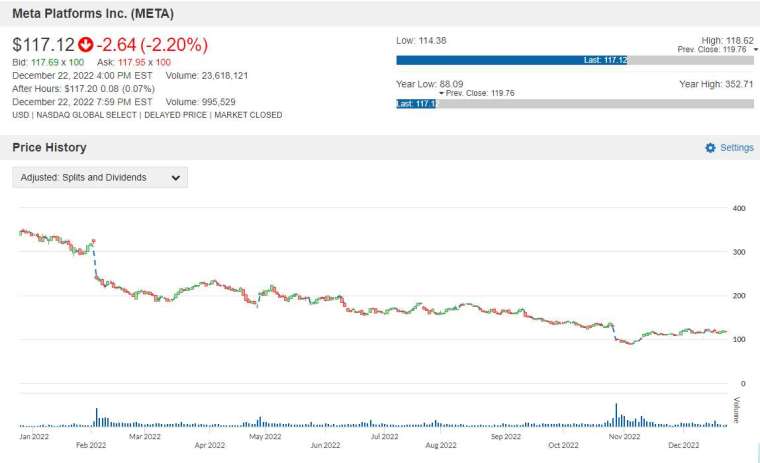Click the May 2022 axis label
The image size is (760, 463).
tap(265, 436)
